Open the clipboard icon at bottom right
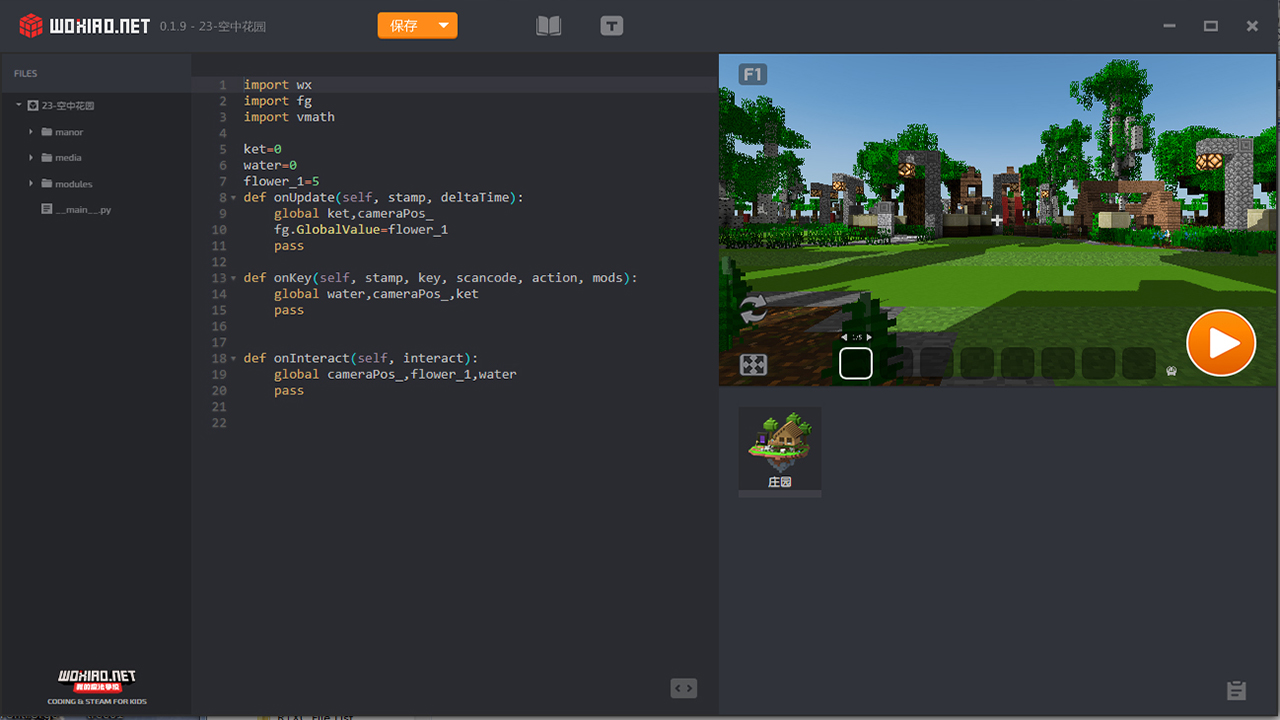Image resolution: width=1280 pixels, height=720 pixels. click(x=1236, y=690)
